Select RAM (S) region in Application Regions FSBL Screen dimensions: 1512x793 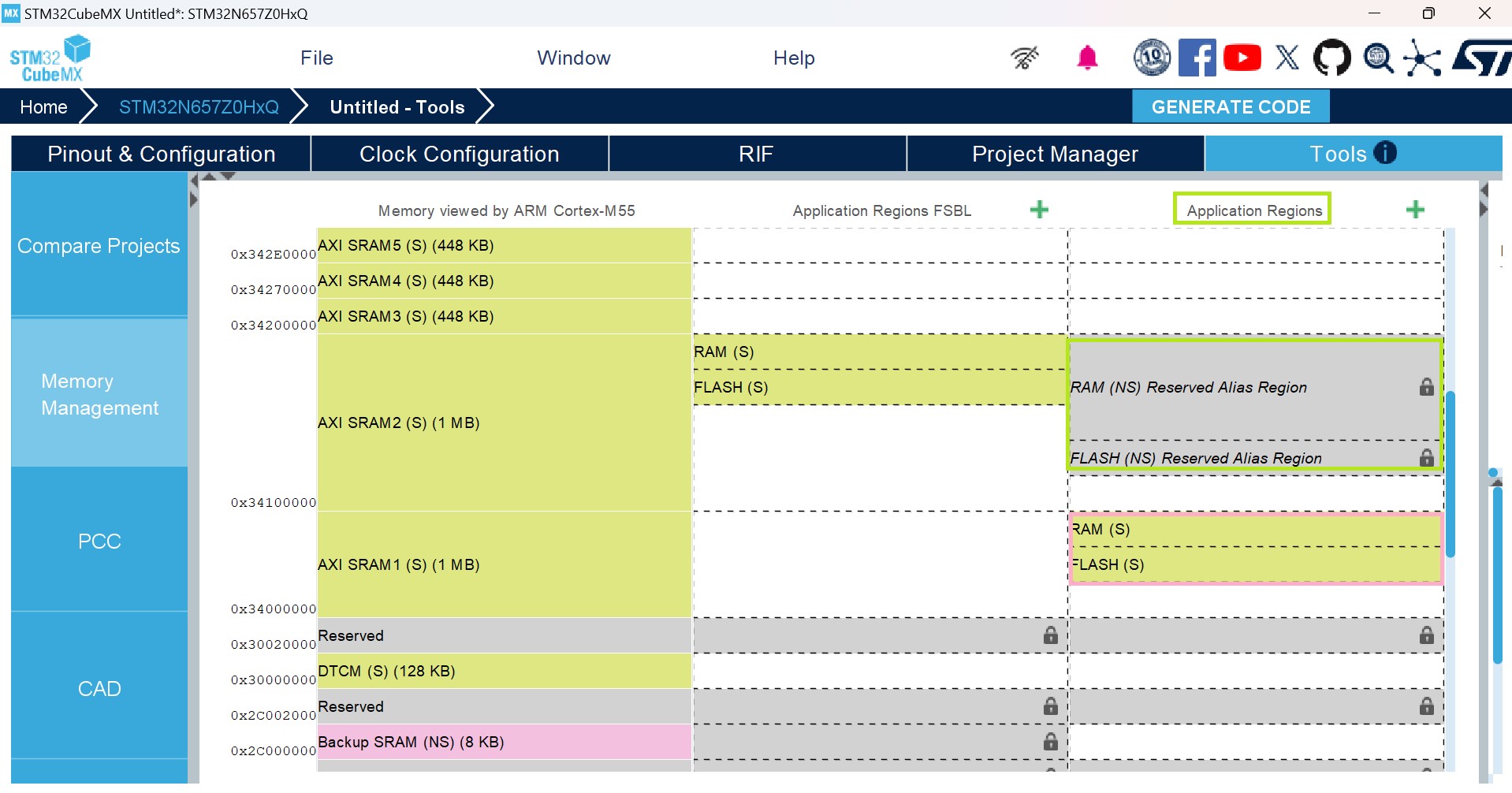point(880,352)
